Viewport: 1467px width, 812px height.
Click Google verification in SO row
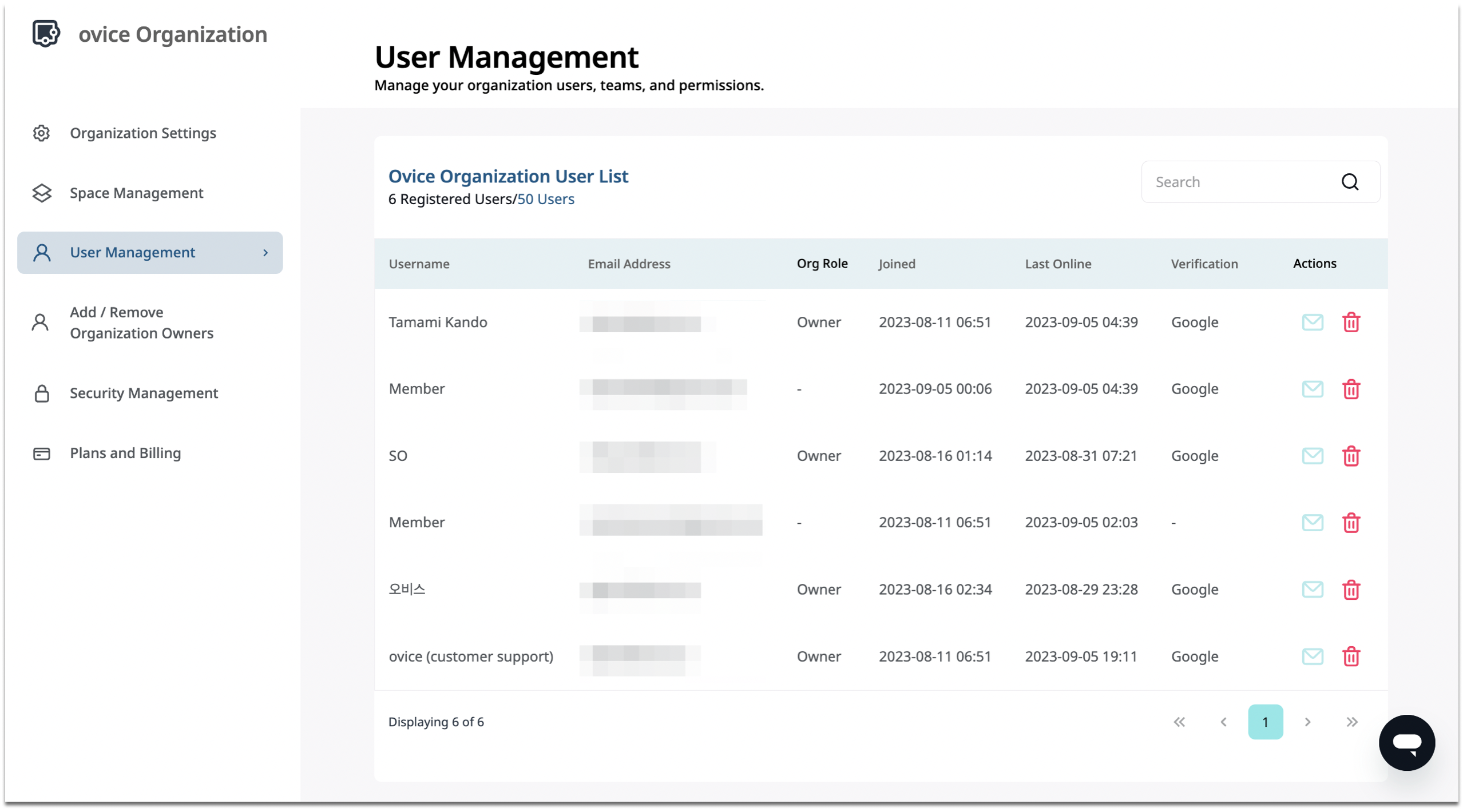point(1194,456)
